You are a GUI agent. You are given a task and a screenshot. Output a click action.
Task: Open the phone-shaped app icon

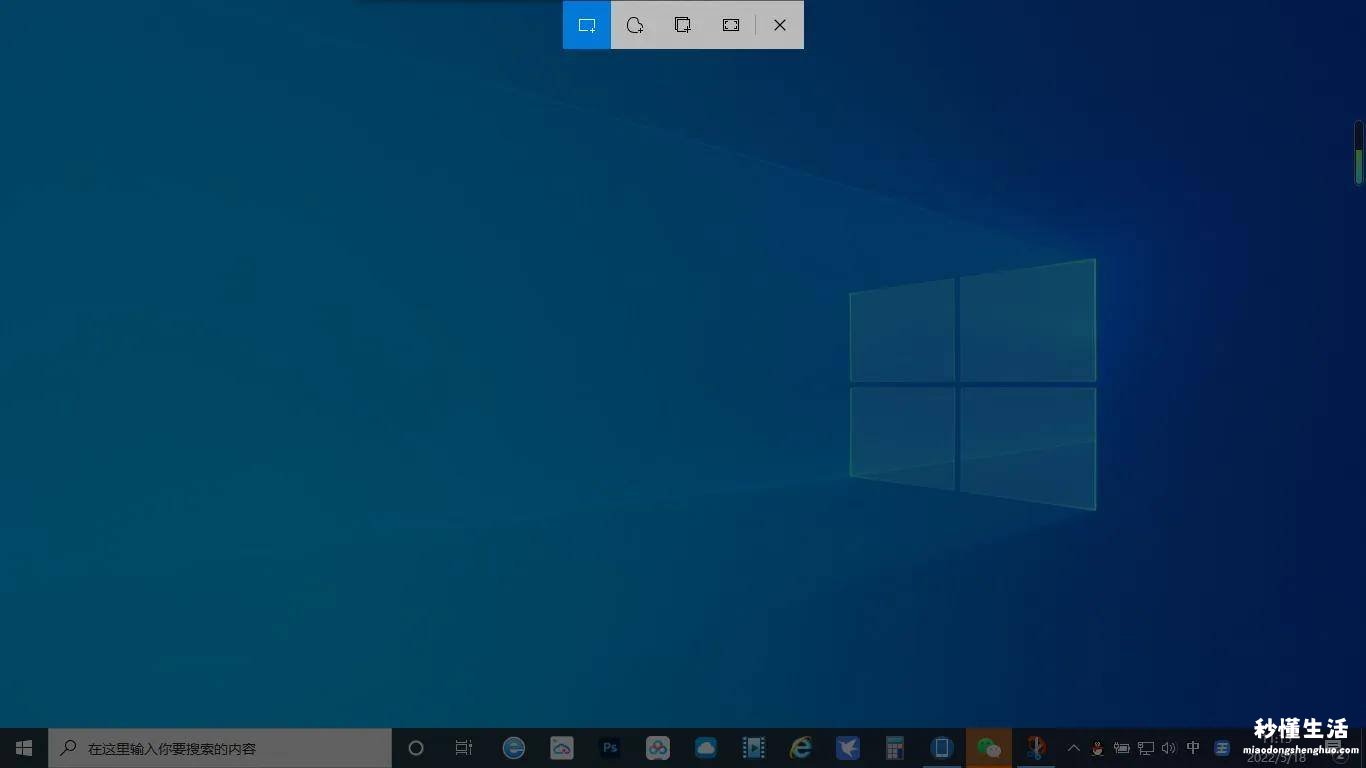(942, 748)
